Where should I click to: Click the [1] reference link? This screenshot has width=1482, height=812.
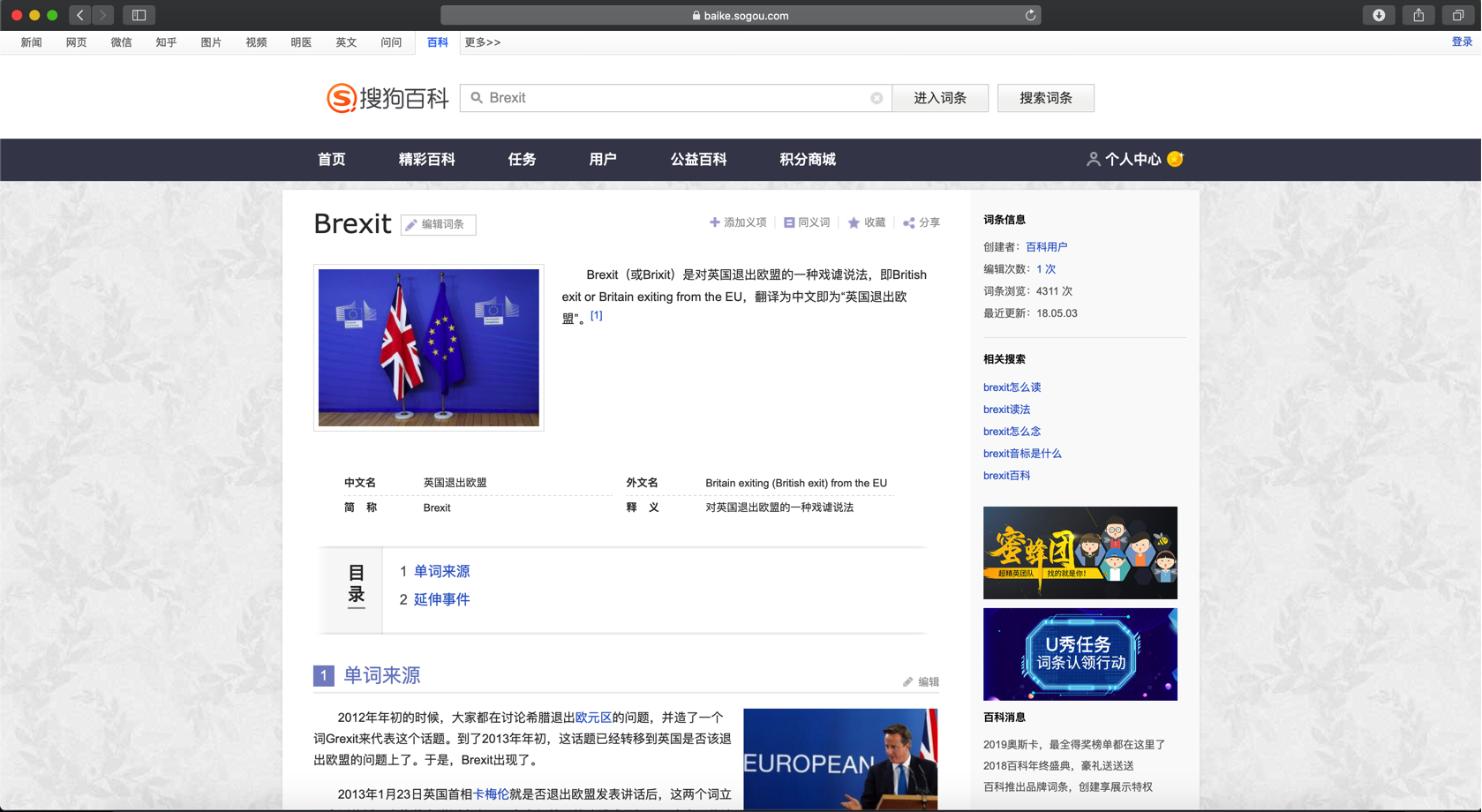pos(597,315)
